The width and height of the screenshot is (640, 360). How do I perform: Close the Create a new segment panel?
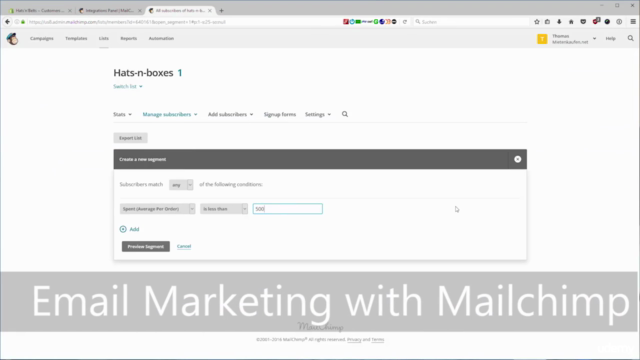coord(518,159)
